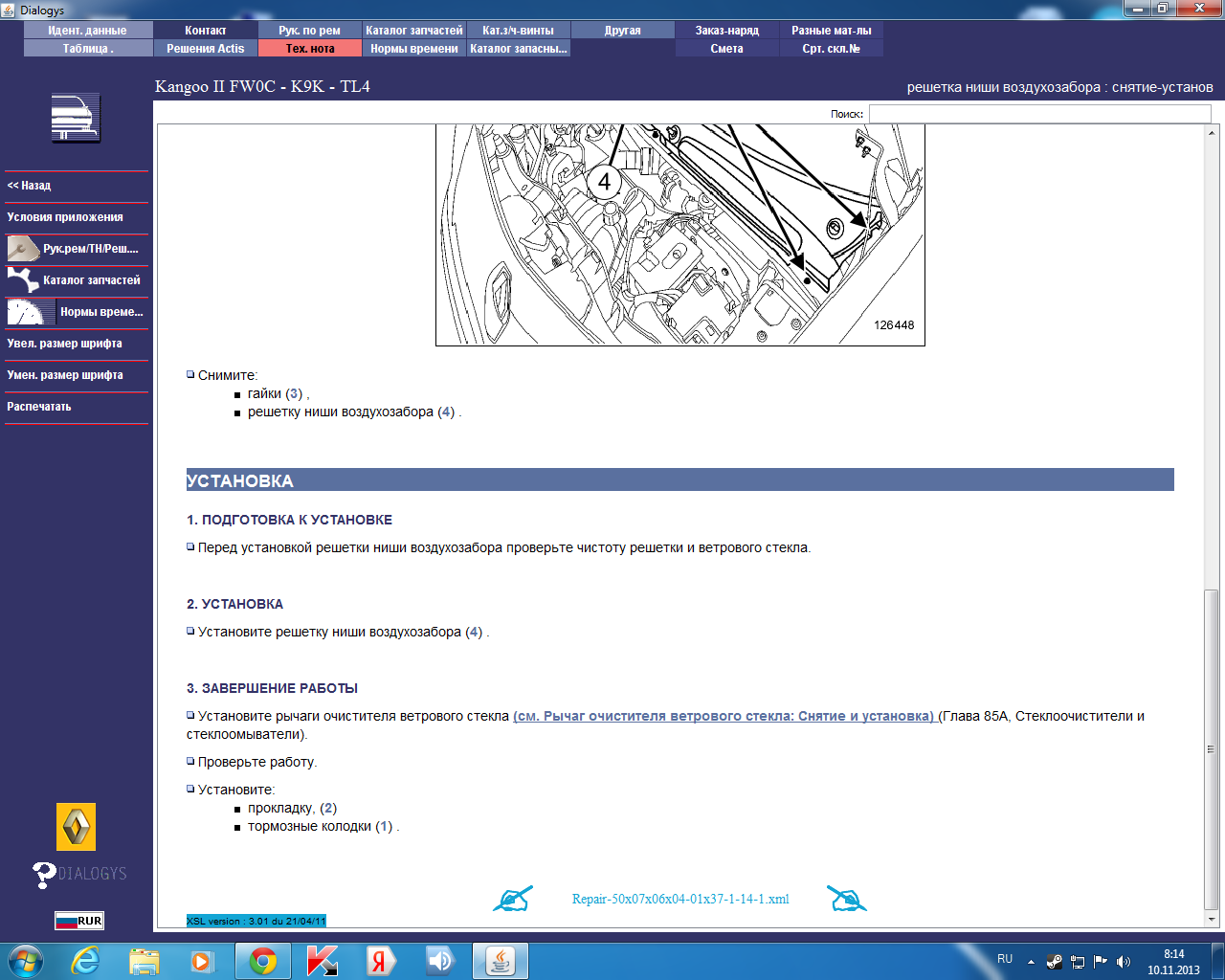
Task: Open the repair manual wrench icon
Action: tap(23, 249)
